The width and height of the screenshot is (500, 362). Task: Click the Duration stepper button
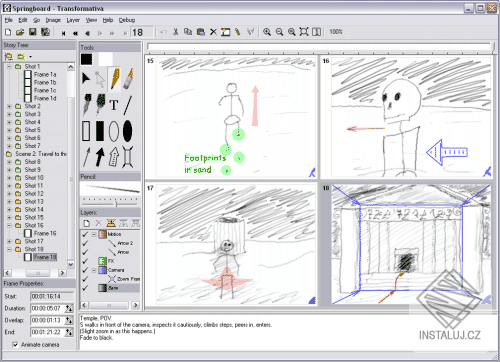[x=69, y=309]
